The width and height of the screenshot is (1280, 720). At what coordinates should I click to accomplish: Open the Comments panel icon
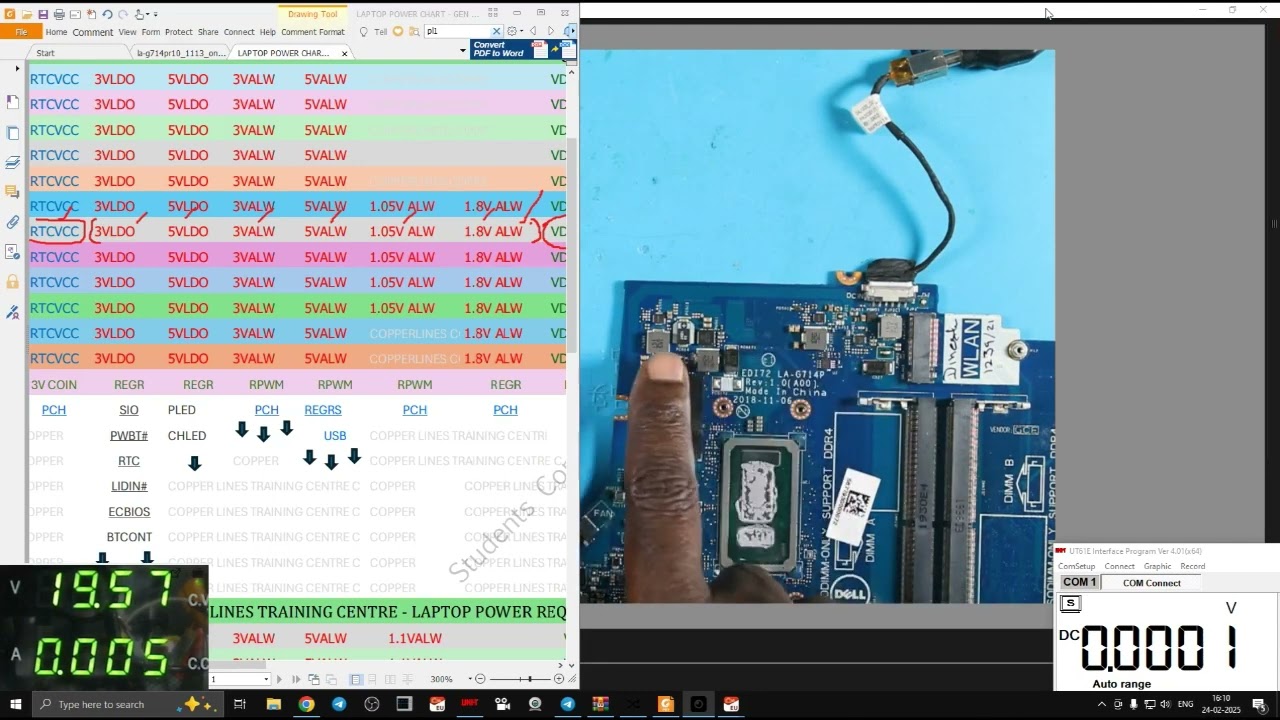click(13, 192)
